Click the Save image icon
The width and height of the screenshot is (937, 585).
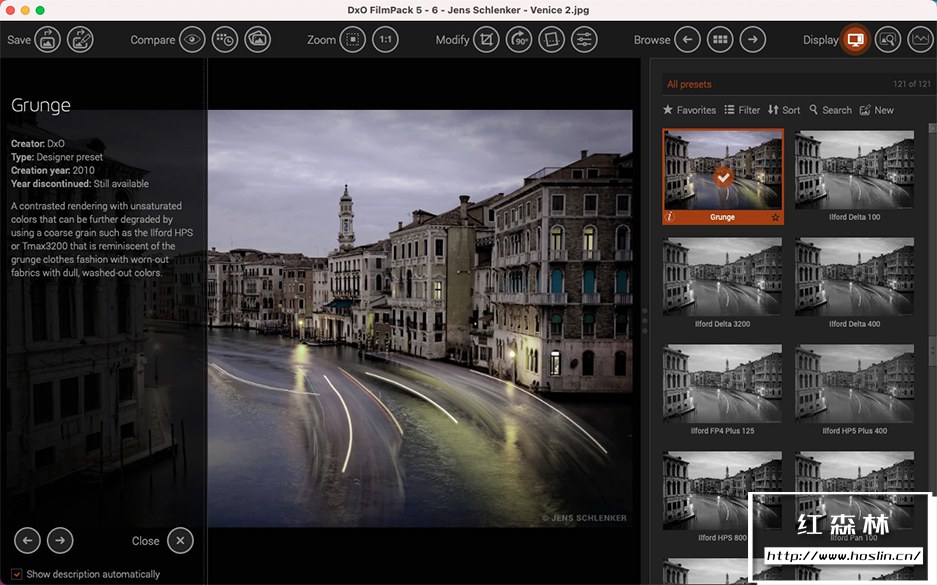point(48,40)
